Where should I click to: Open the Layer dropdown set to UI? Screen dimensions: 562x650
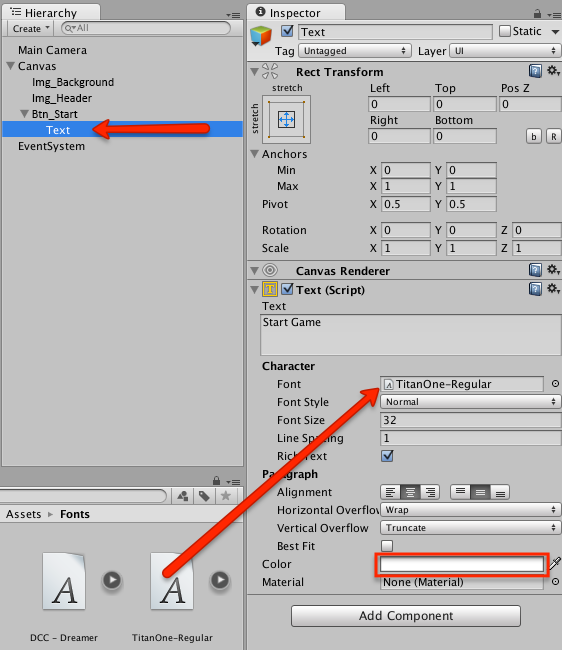coord(505,51)
